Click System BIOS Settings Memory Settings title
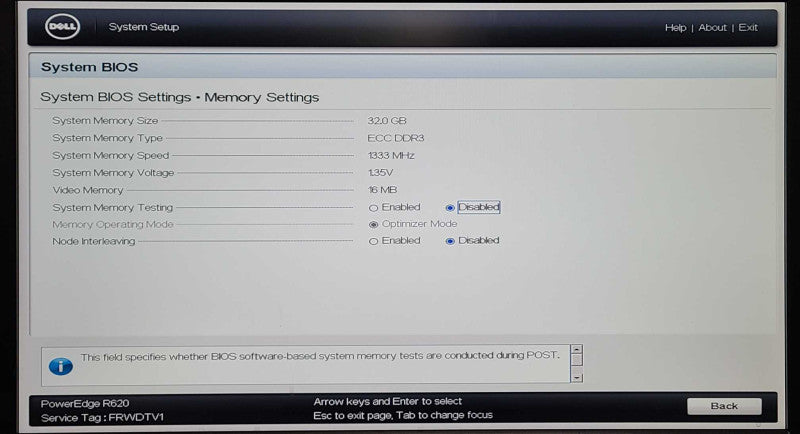Image resolution: width=800 pixels, height=434 pixels. click(180, 97)
